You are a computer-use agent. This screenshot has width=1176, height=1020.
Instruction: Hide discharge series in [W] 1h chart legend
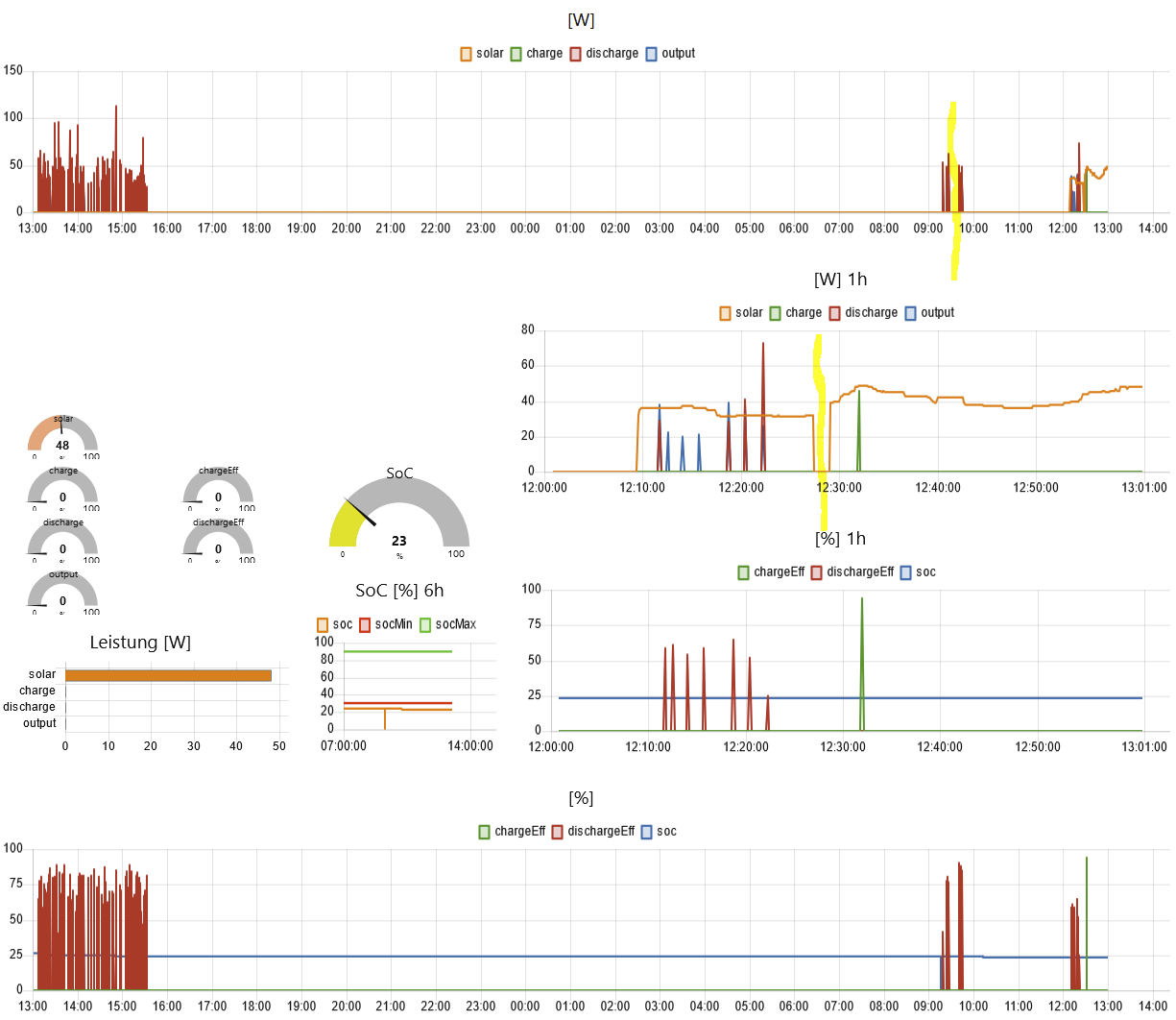pyautogui.click(x=863, y=313)
